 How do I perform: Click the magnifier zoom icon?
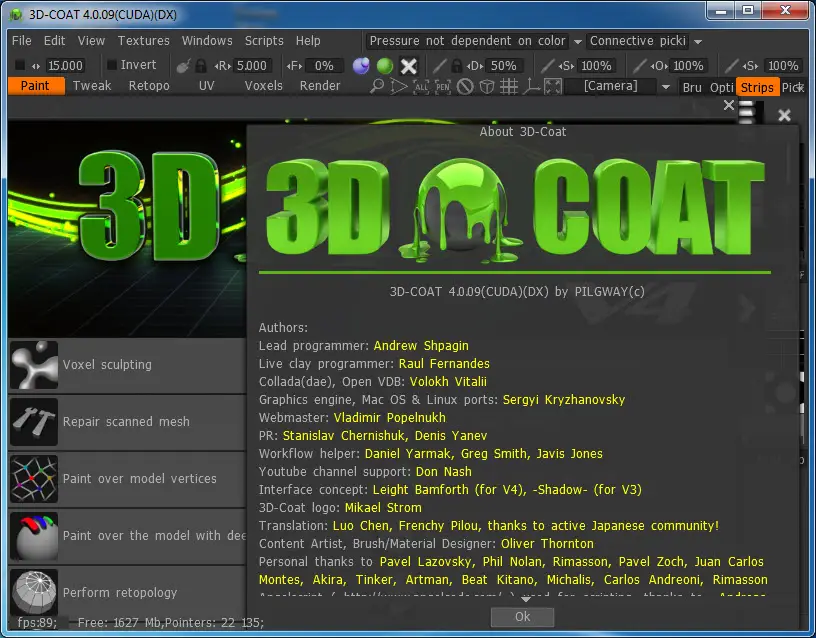tap(377, 86)
